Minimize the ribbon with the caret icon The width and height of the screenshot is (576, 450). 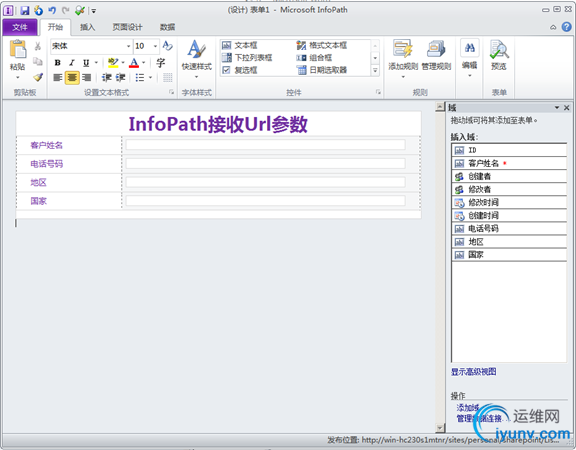tap(553, 27)
